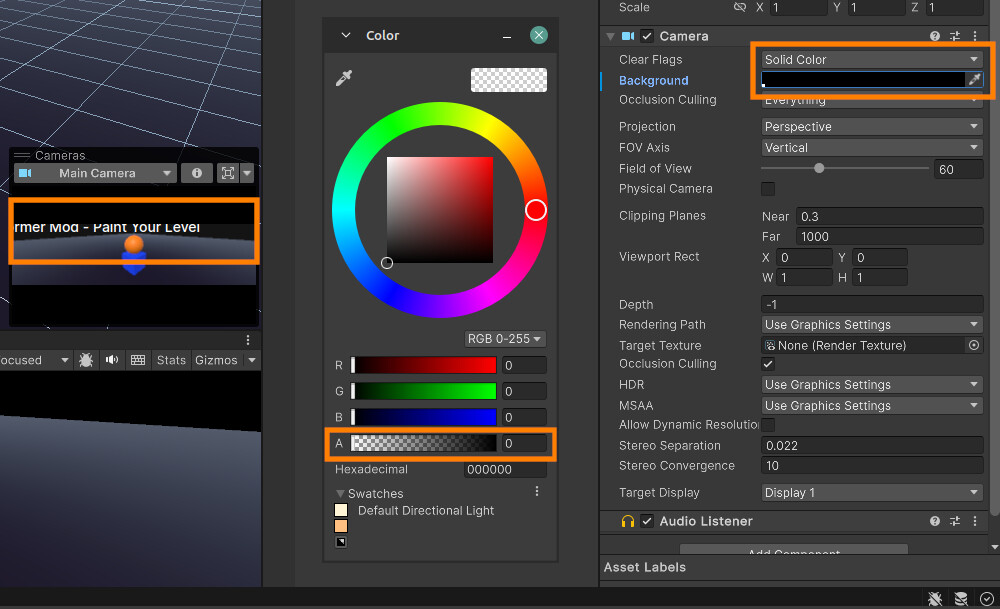The width and height of the screenshot is (1000, 609).
Task: Open the Gizmos dropdown arrow
Action: (252, 360)
